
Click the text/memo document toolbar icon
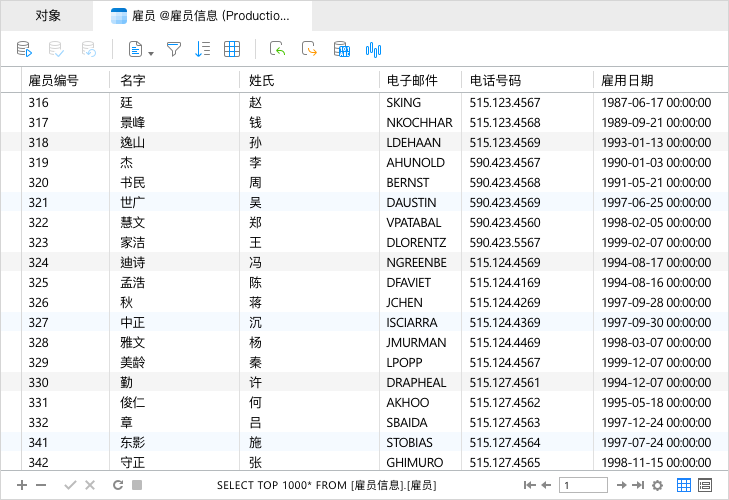pos(135,49)
